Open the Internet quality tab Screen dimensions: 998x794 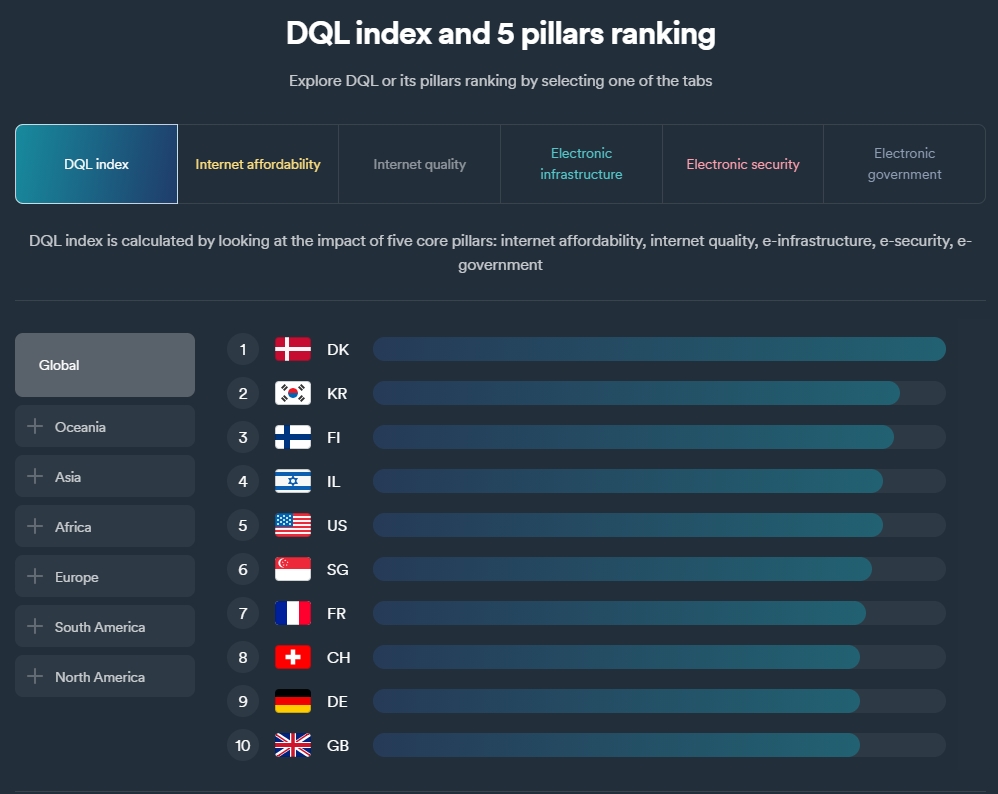(x=420, y=164)
